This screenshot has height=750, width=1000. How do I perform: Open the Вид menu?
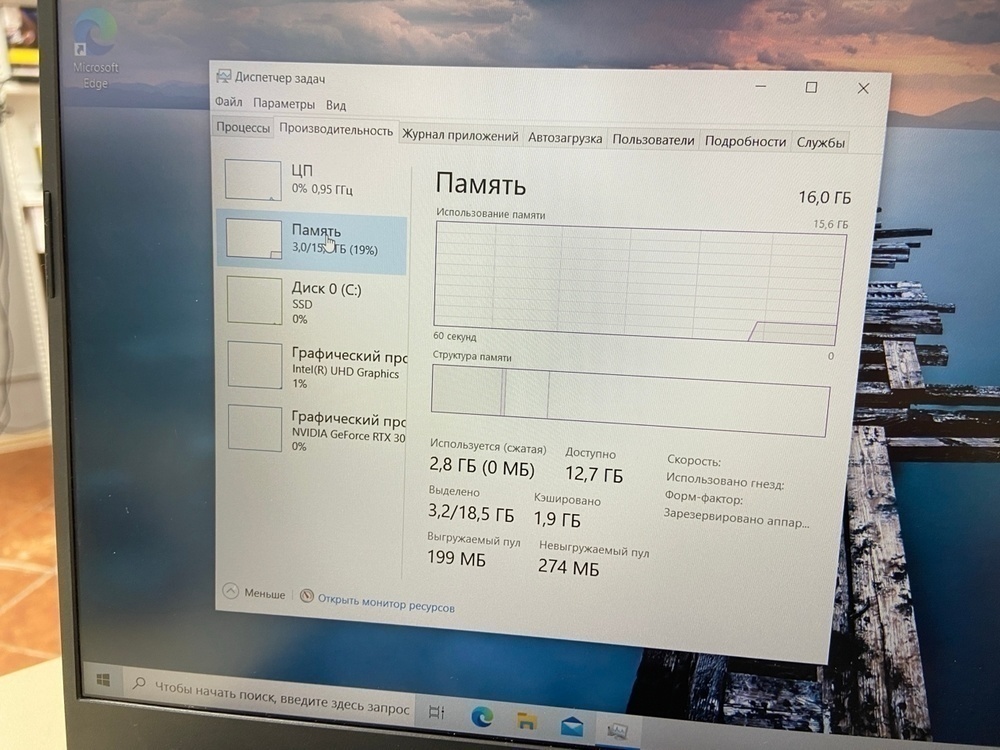click(336, 105)
